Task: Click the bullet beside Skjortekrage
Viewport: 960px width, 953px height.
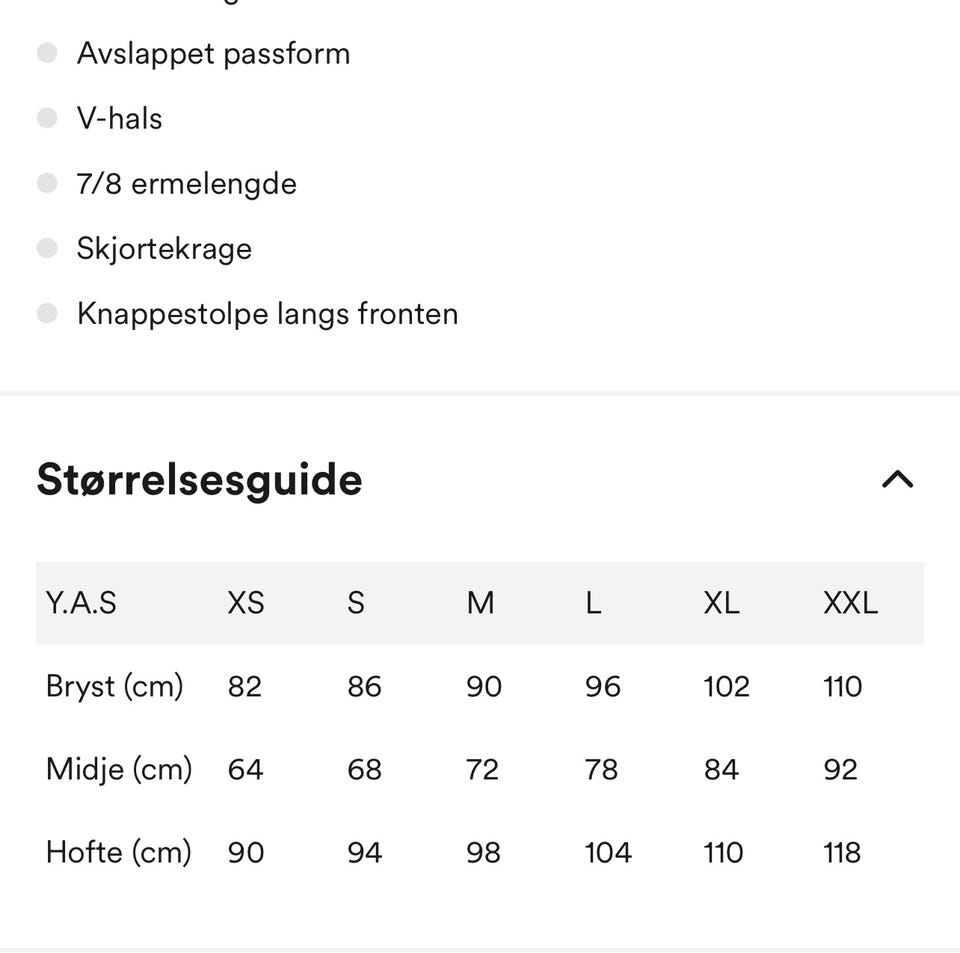Action: coord(47,249)
